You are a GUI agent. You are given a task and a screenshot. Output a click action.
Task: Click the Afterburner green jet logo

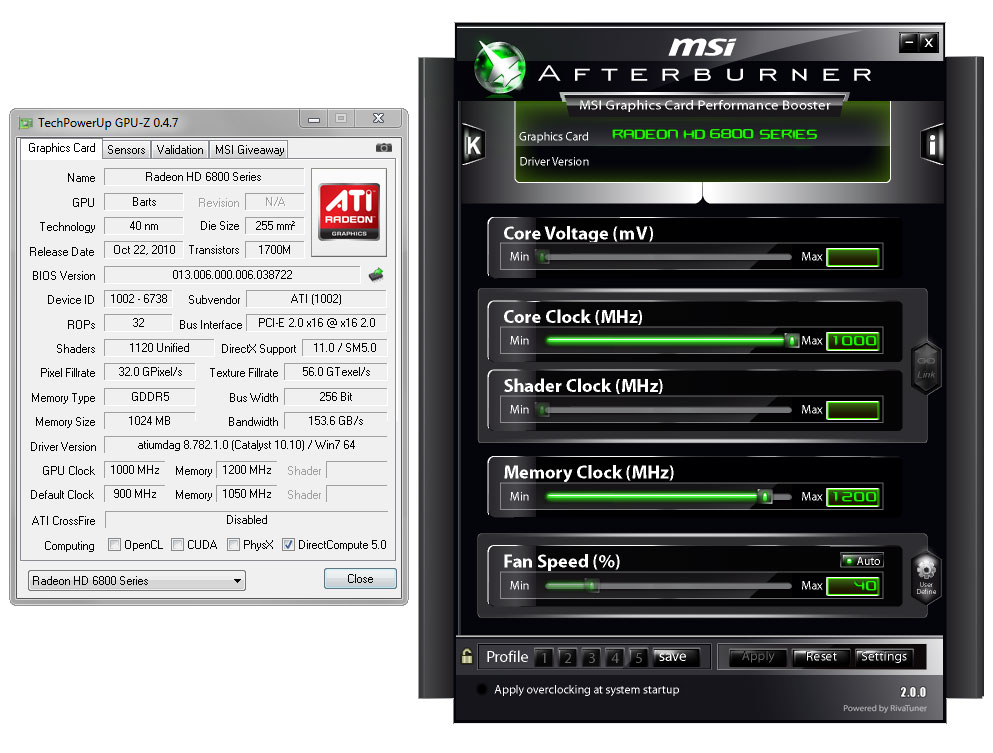(x=500, y=66)
